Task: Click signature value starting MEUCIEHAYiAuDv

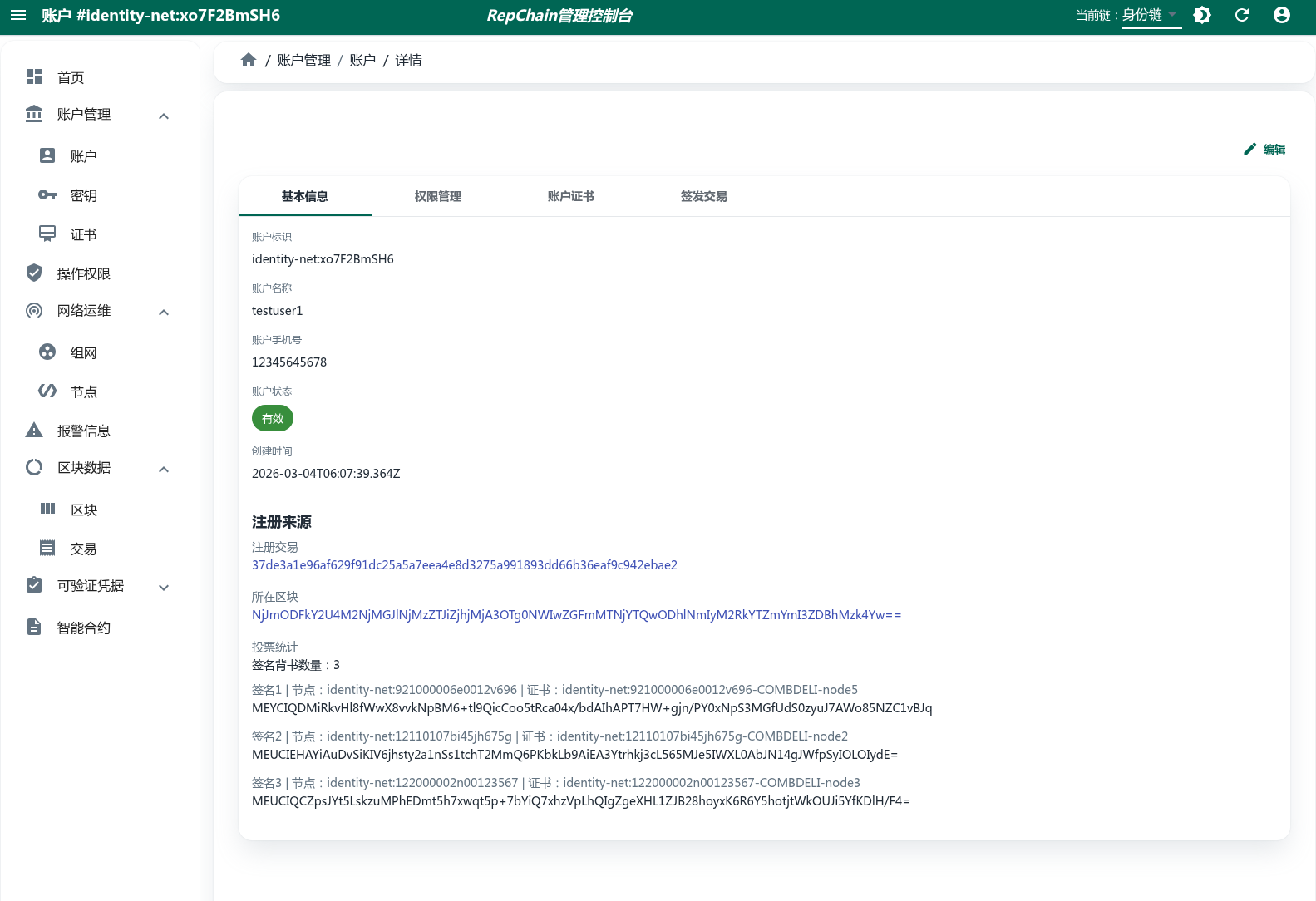Action: pos(574,755)
